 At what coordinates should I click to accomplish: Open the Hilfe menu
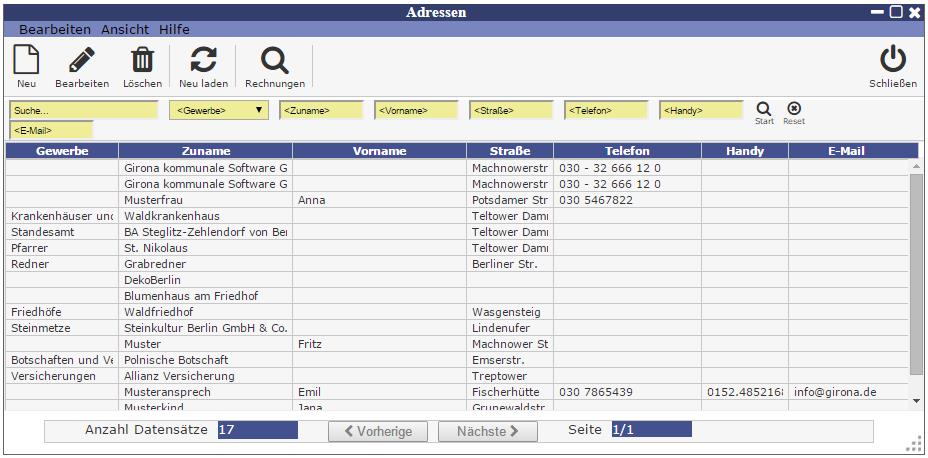coord(174,30)
